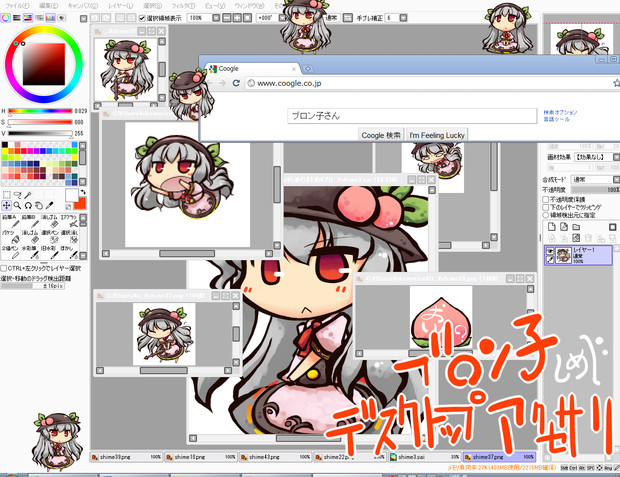Click I'm Feeling Lucky button
The height and width of the screenshot is (477, 620).
point(437,135)
